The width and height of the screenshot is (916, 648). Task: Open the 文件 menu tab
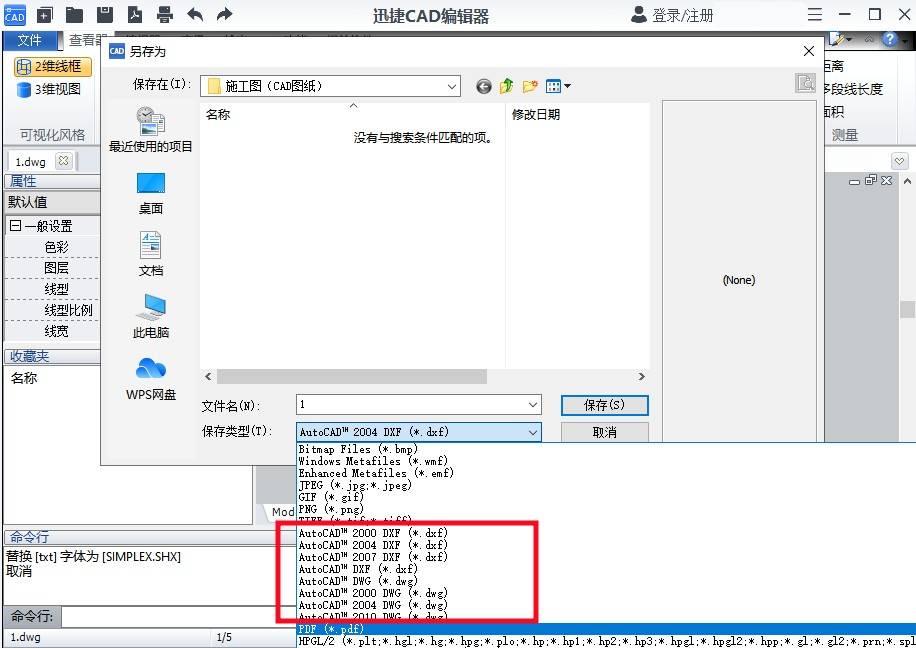(29, 40)
